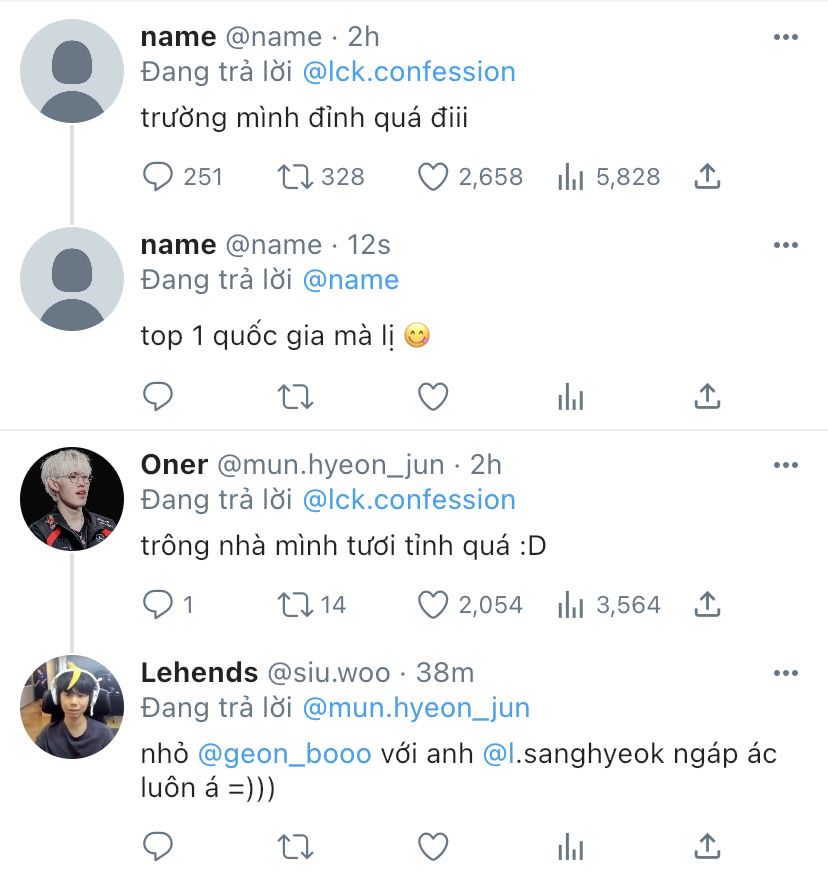Retweet the tweet with 328 retweets
Image resolution: width=828 pixels, height=872 pixels.
[x=294, y=177]
